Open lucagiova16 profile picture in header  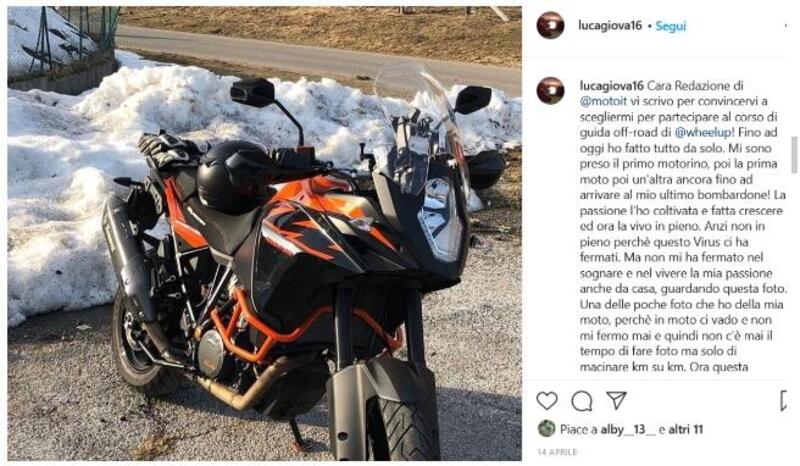551,25
